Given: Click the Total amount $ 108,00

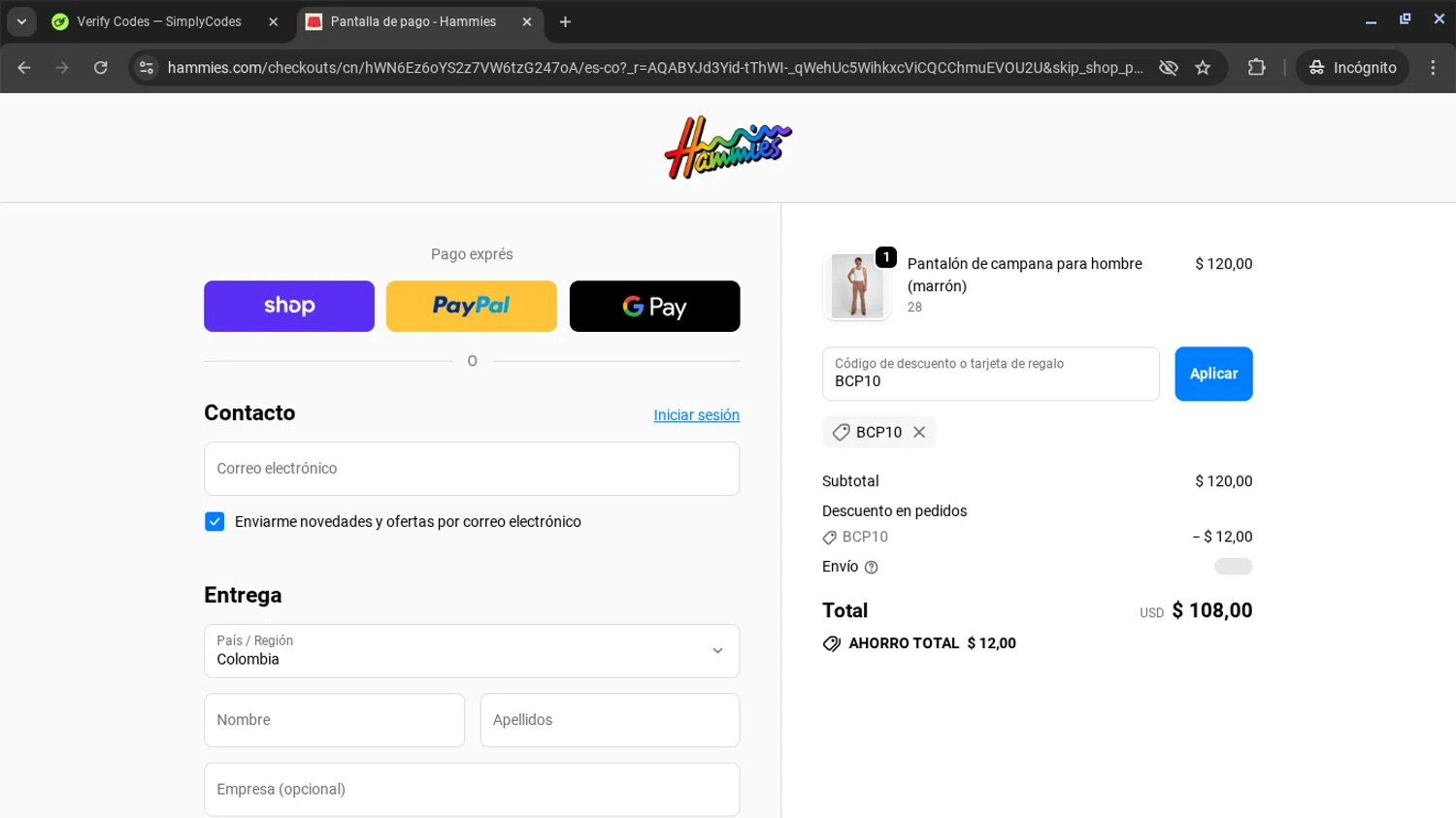Looking at the screenshot, I should pos(1211,610).
